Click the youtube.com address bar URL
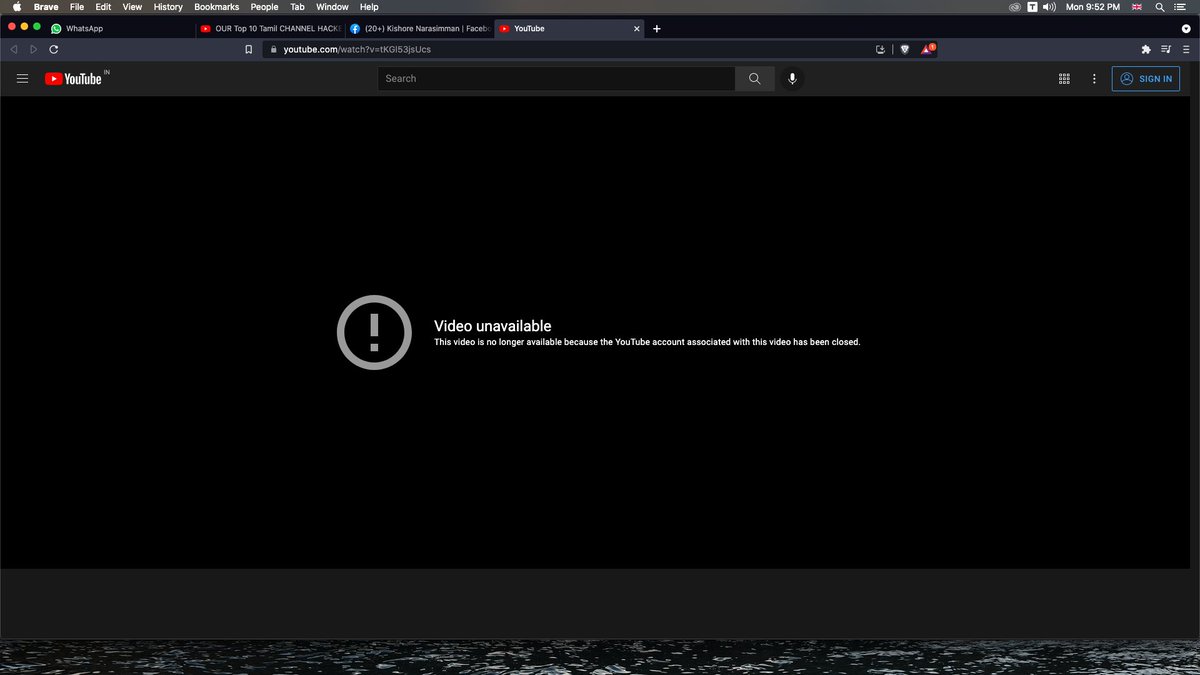The height and width of the screenshot is (675, 1200). [x=357, y=49]
